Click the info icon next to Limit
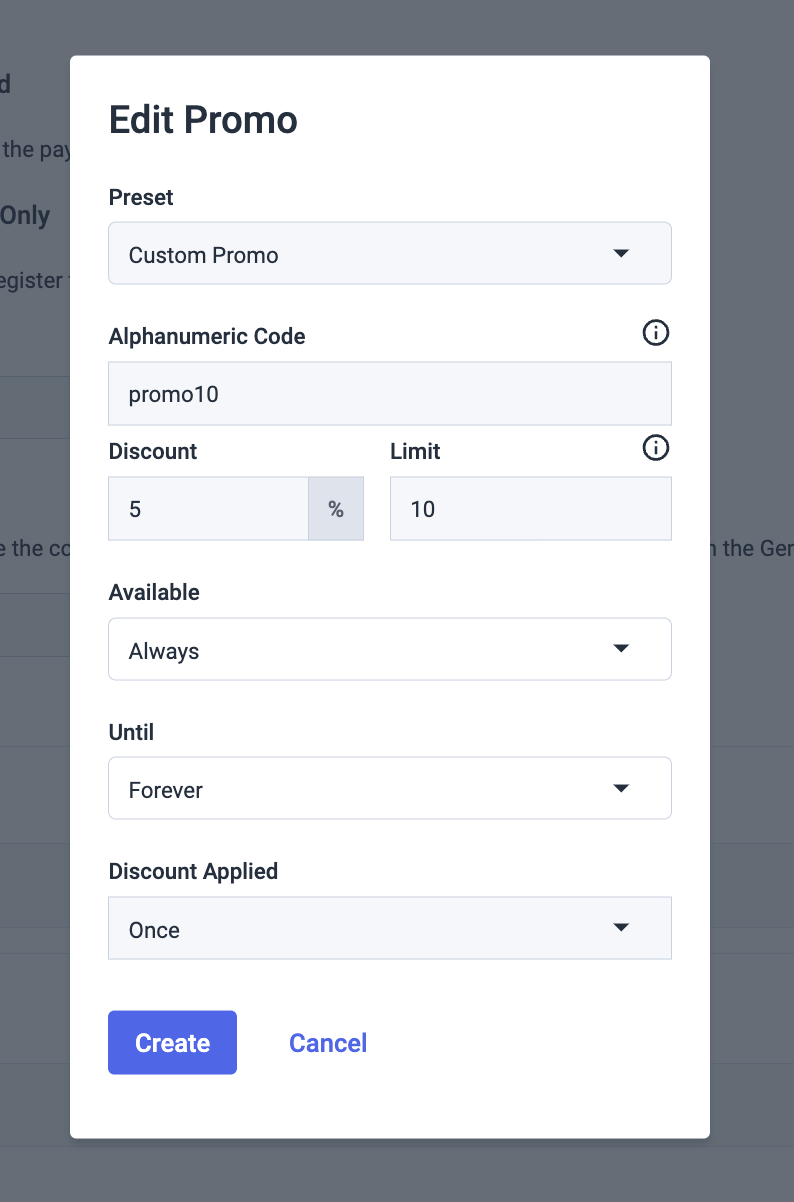Image resolution: width=794 pixels, height=1202 pixels. 655,448
